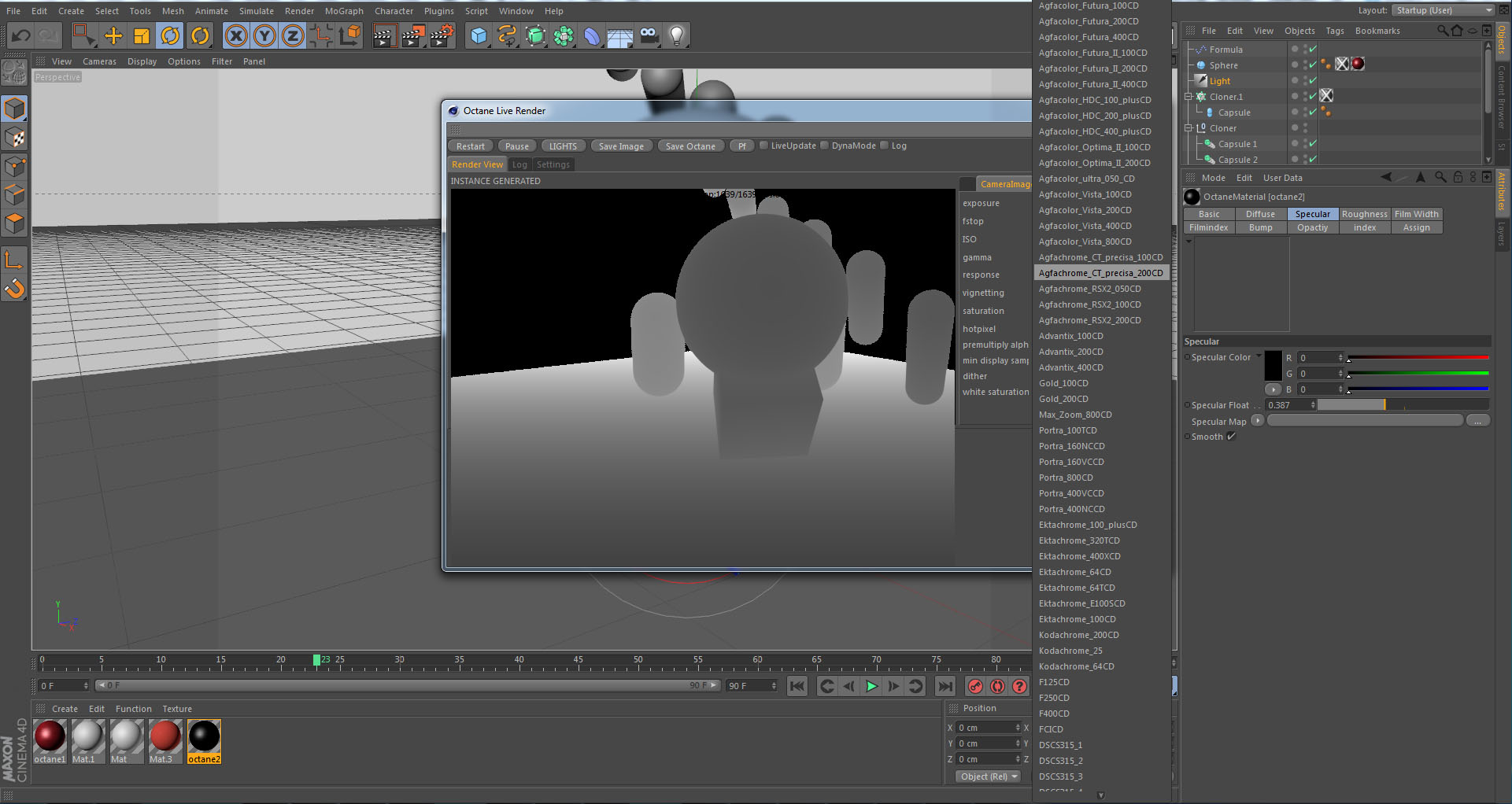The width and height of the screenshot is (1512, 804).
Task: Click the Pause render button
Action: tap(517, 146)
